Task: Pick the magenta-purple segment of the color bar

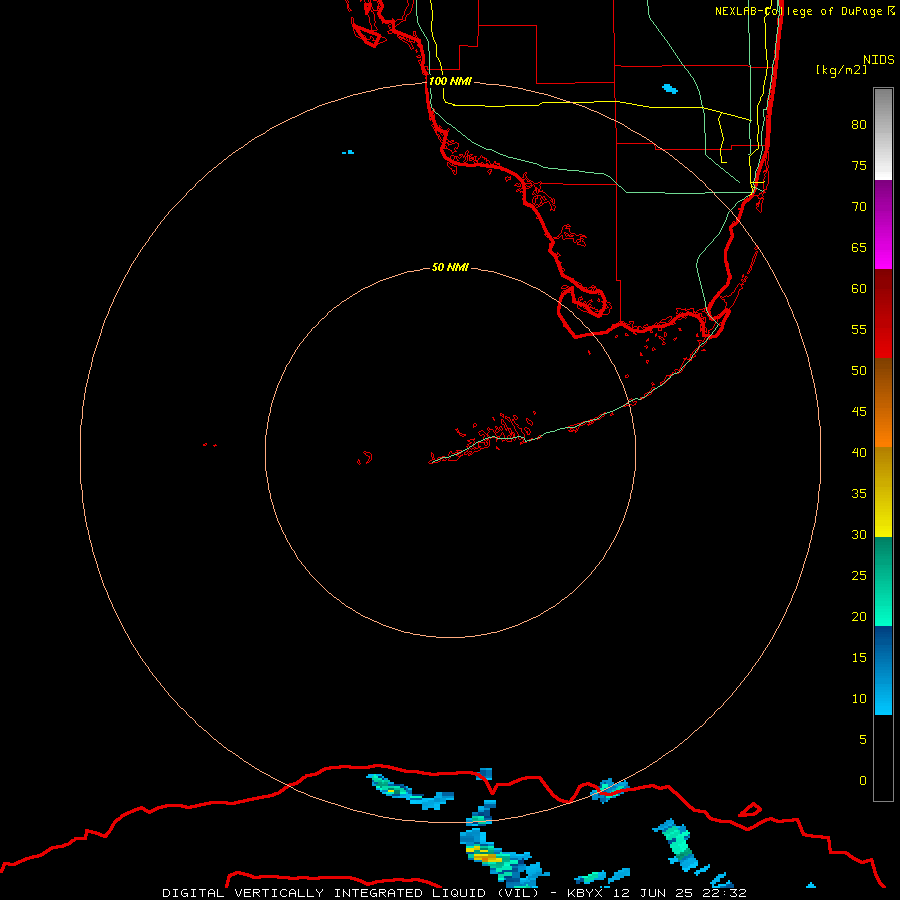Action: tap(883, 224)
